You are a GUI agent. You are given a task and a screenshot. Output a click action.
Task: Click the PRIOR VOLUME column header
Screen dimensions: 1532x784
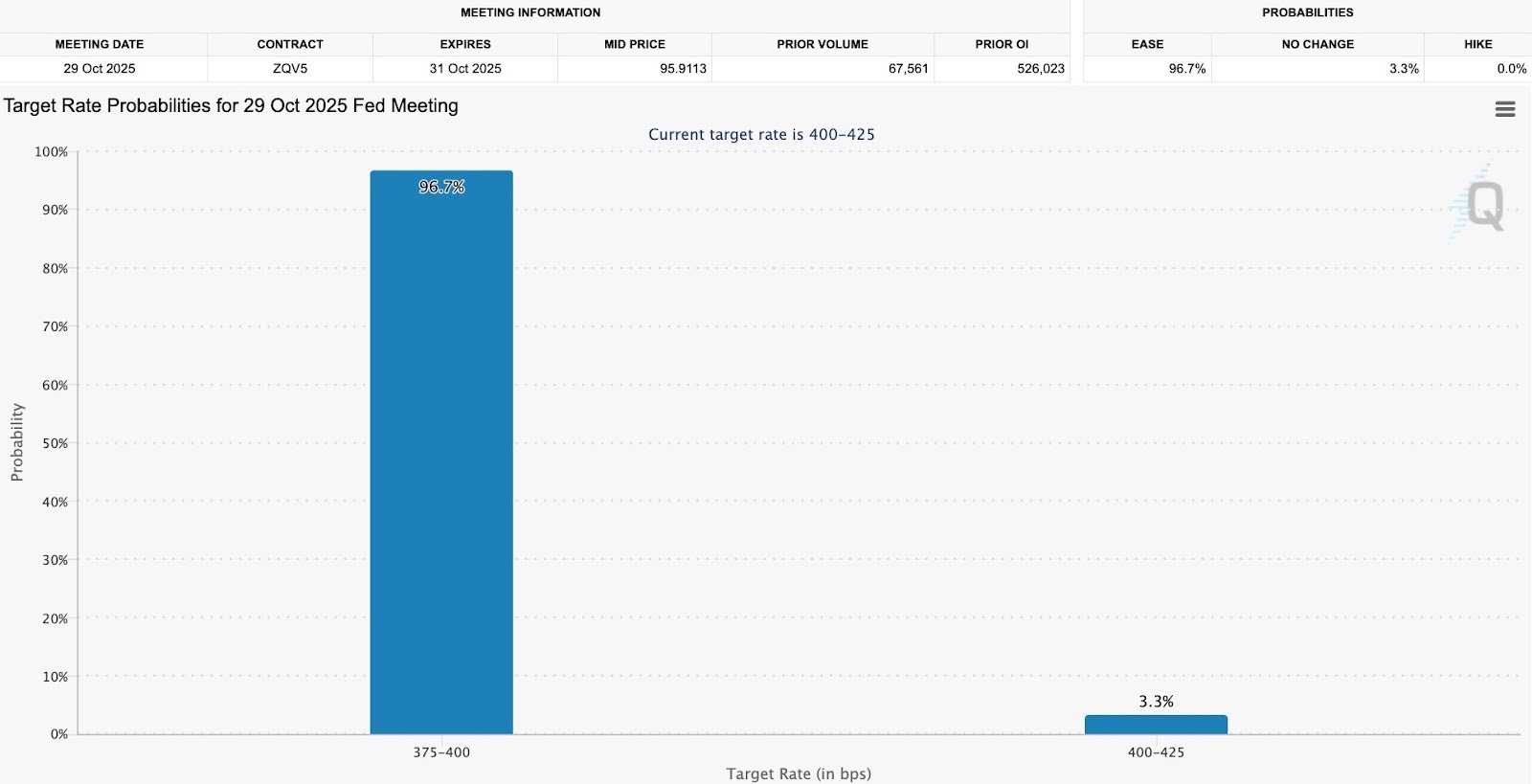pos(822,44)
